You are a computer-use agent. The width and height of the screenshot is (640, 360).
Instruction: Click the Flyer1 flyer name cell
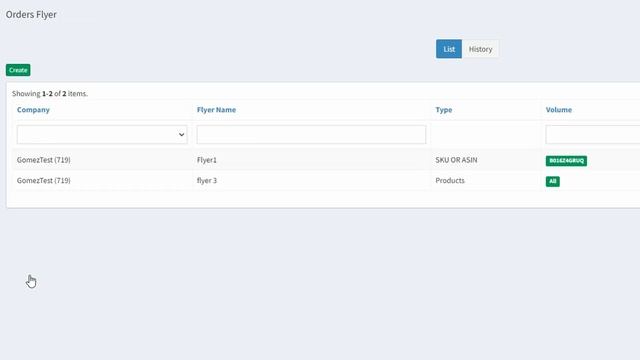(x=207, y=160)
